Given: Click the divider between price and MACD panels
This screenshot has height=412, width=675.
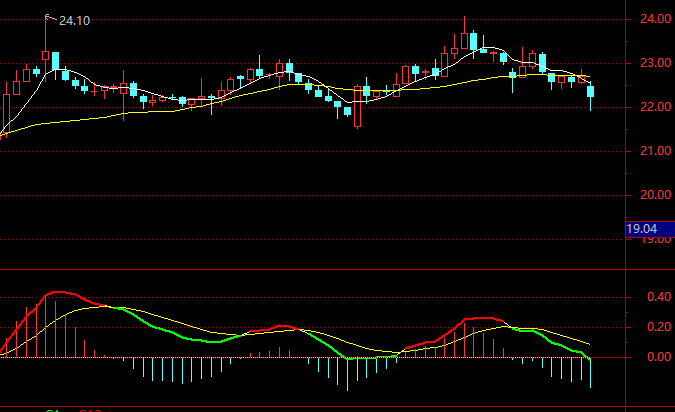Looking at the screenshot, I should tap(310, 269).
